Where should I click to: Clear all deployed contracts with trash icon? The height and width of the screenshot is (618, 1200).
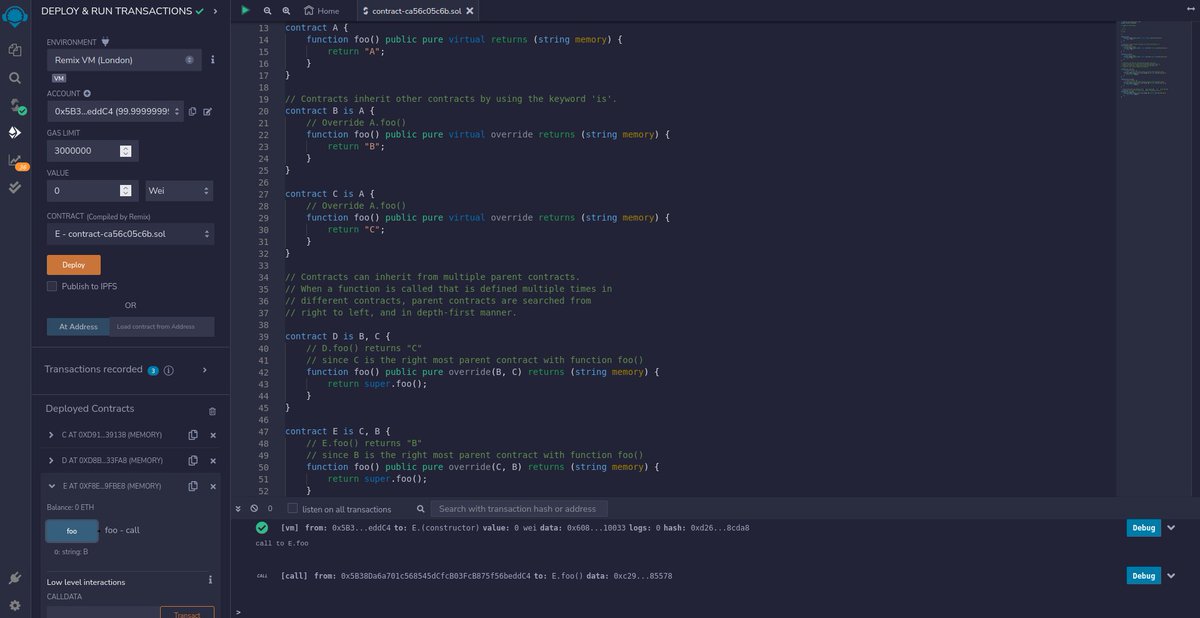[212, 411]
